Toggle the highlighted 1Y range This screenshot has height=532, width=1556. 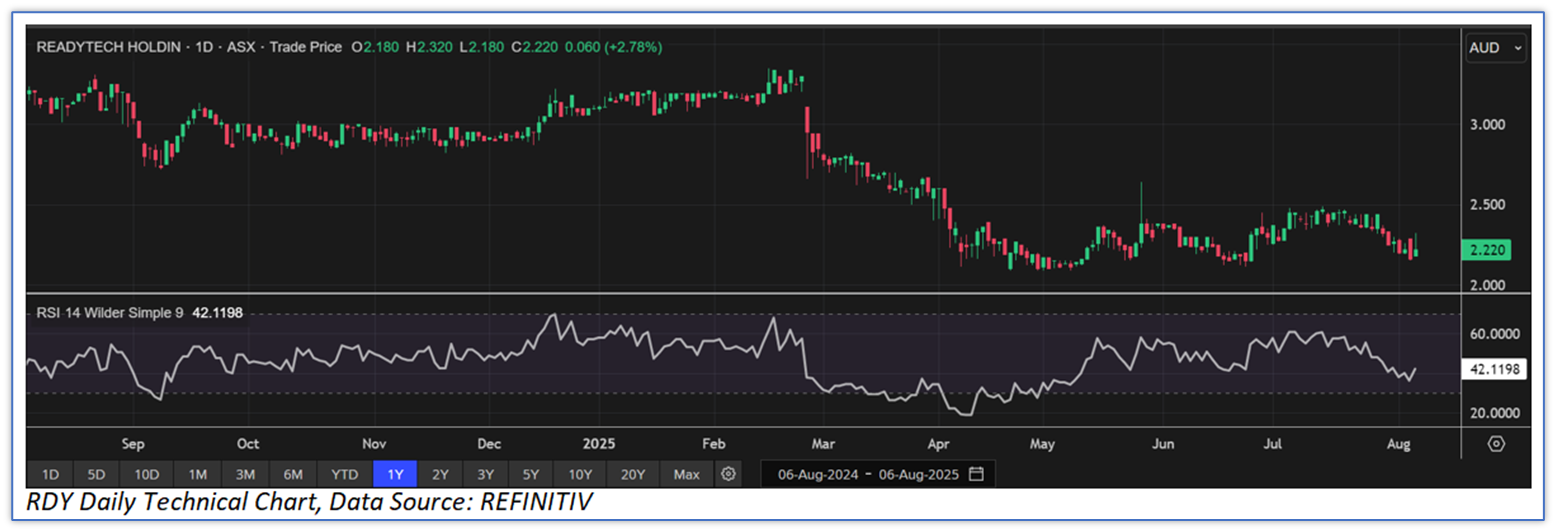pos(393,473)
